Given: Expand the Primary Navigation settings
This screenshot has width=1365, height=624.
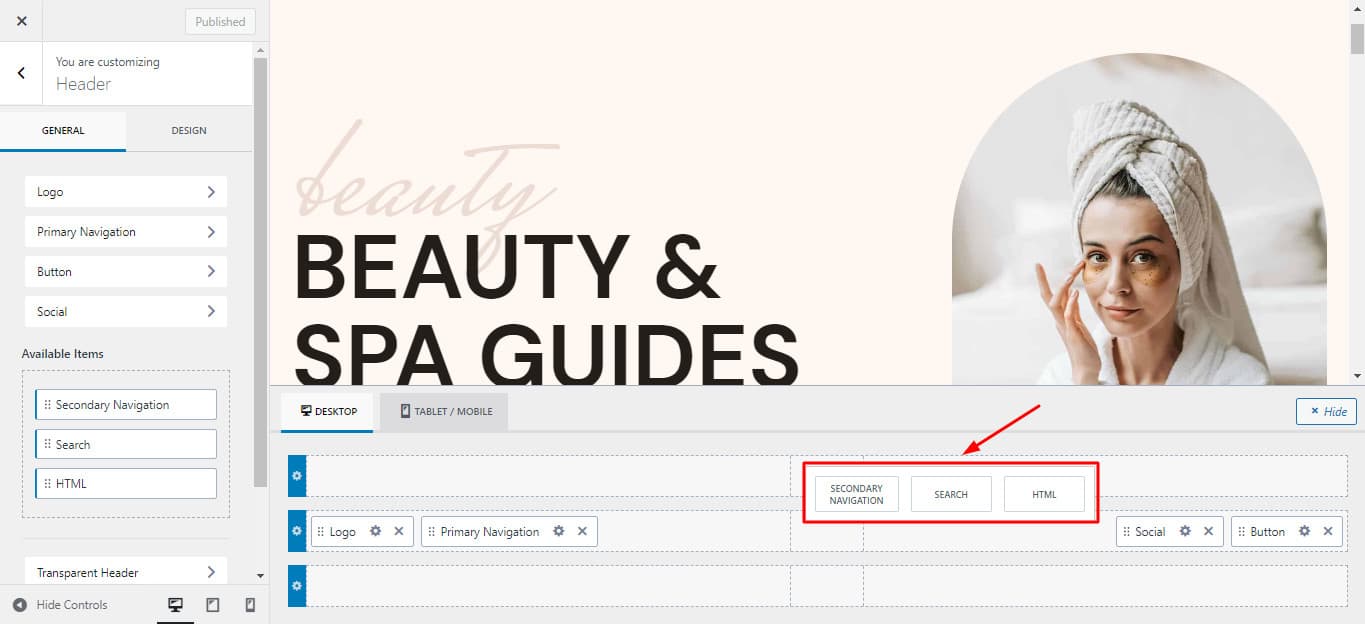Looking at the screenshot, I should click(126, 232).
